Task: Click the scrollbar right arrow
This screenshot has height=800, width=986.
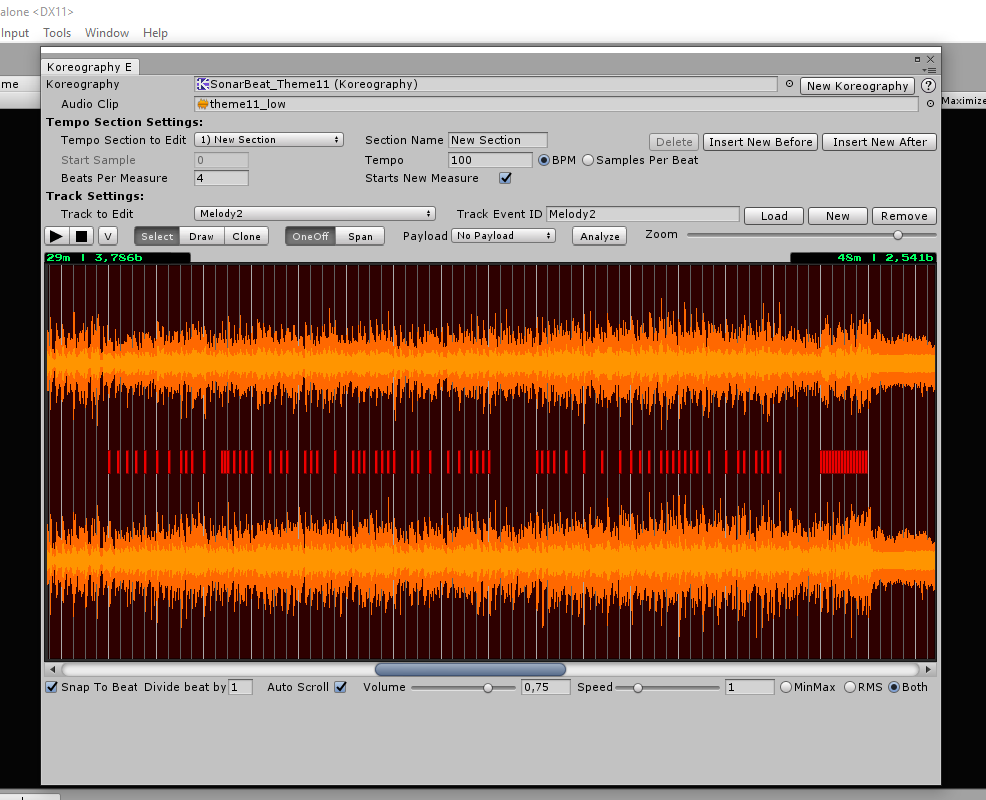Action: point(928,669)
